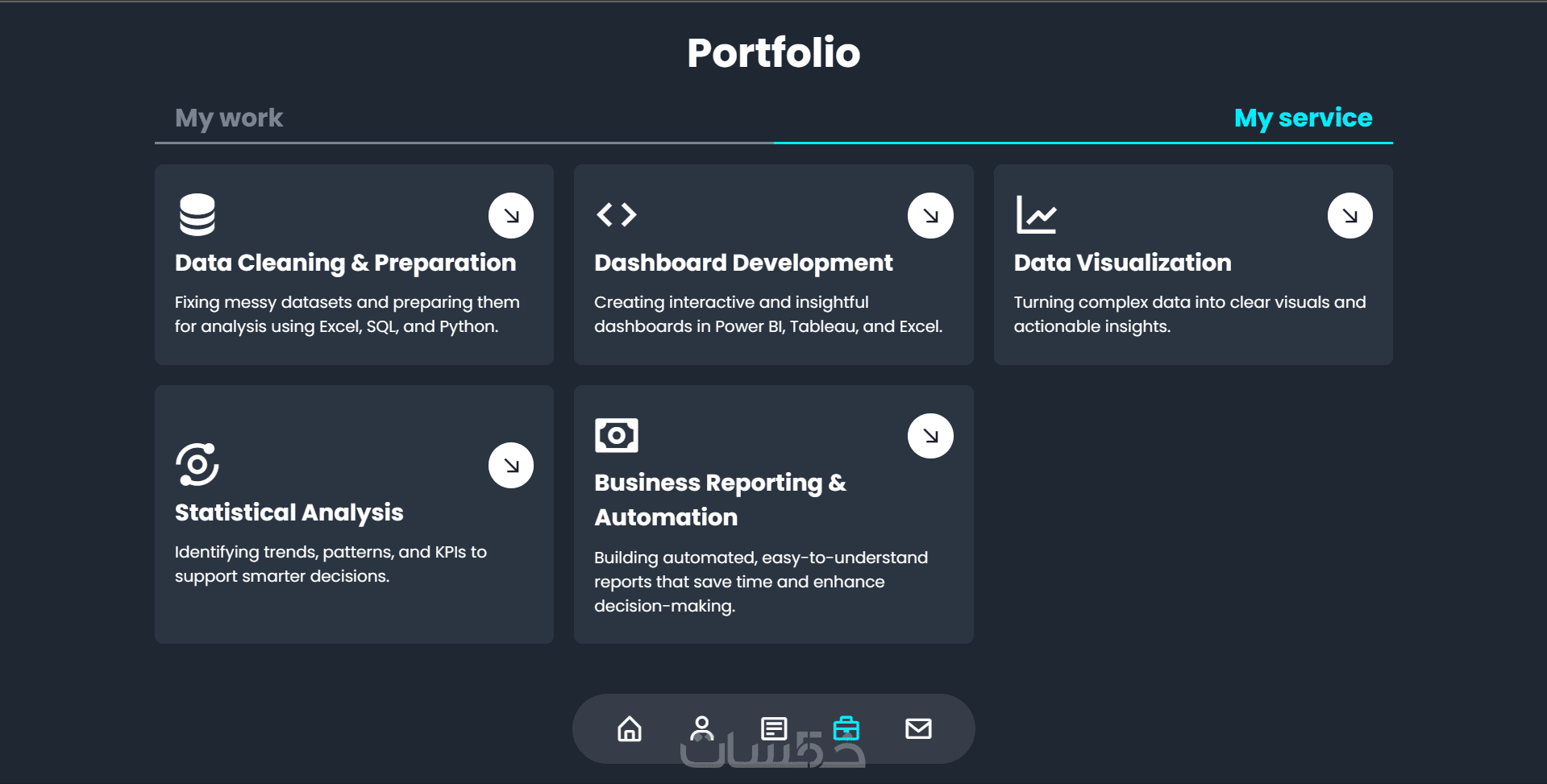Open Business Reporting & Automation arrow button
This screenshot has height=784, width=1547.
pos(930,436)
